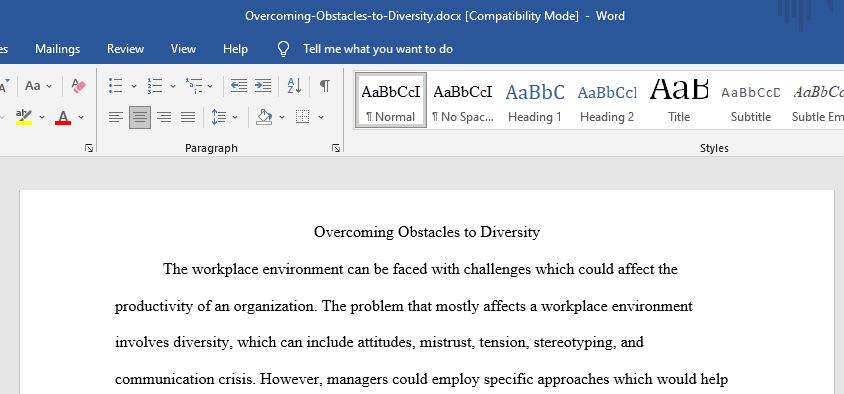Screen dimensions: 844x394
Task: Expand the line spacing dropdown arrow
Action: point(235,117)
